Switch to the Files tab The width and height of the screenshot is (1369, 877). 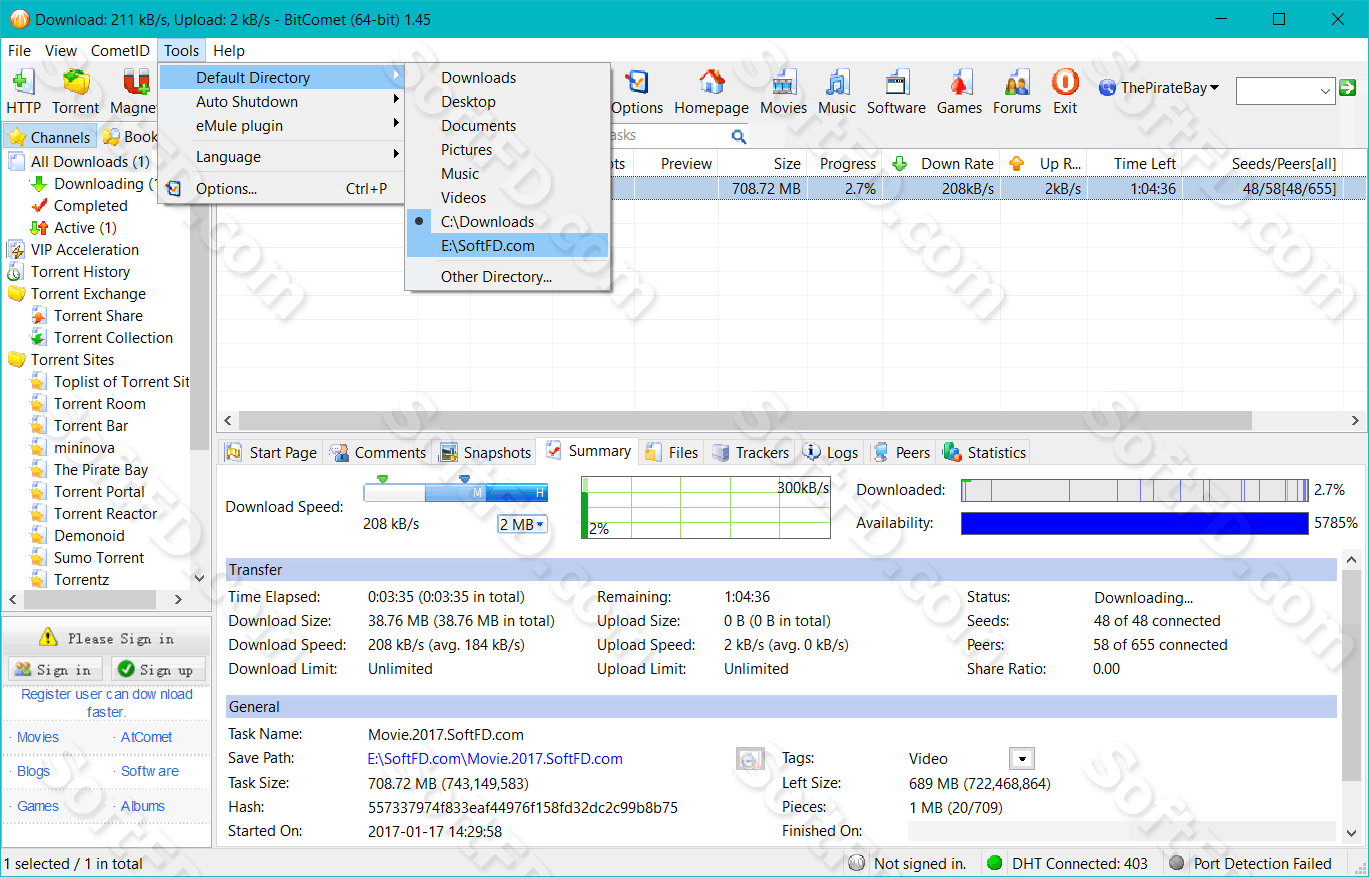(x=672, y=453)
